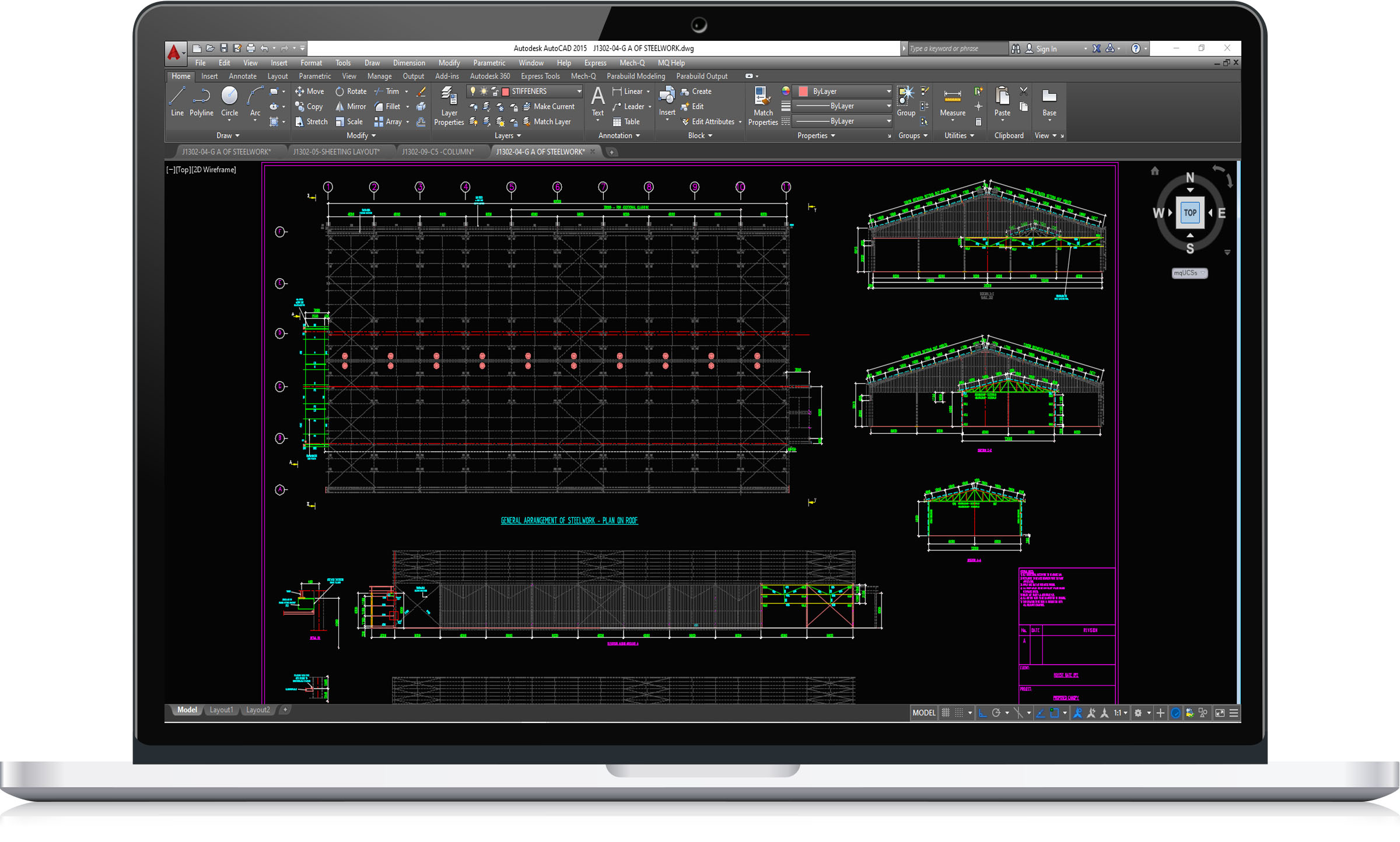
Task: Select the Line drawing tool
Action: click(x=177, y=102)
